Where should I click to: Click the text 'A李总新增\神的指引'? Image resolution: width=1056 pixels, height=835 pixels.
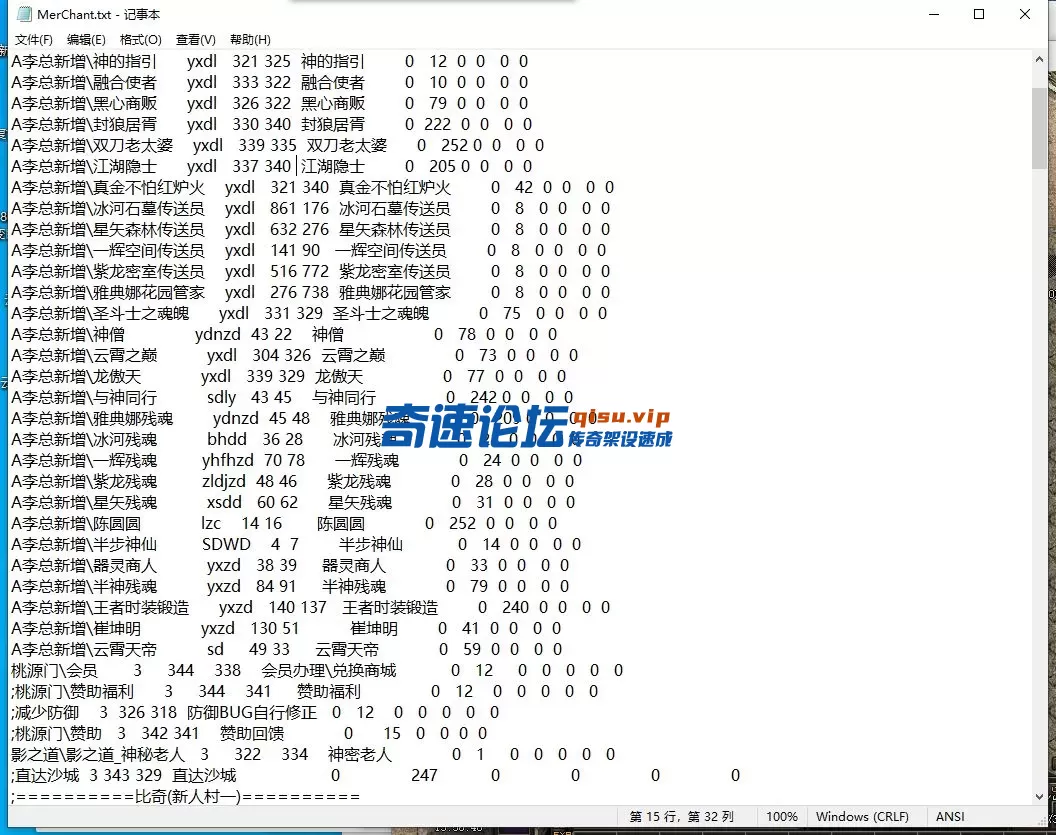[84, 61]
